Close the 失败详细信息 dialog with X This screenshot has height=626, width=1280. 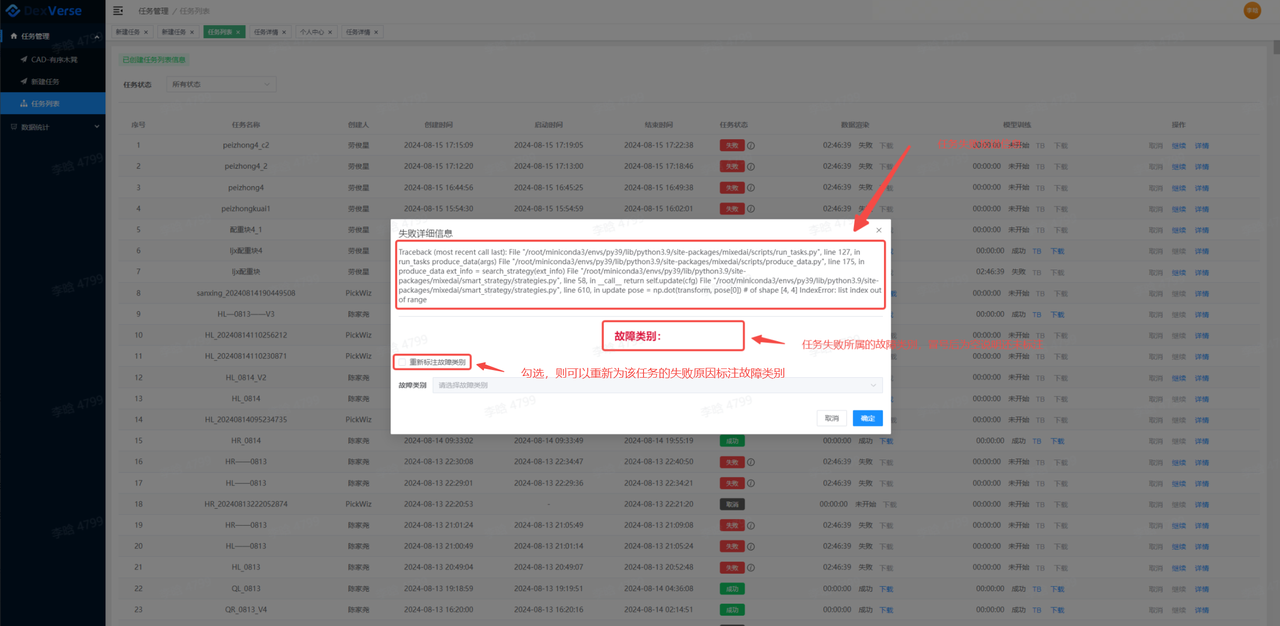879,231
